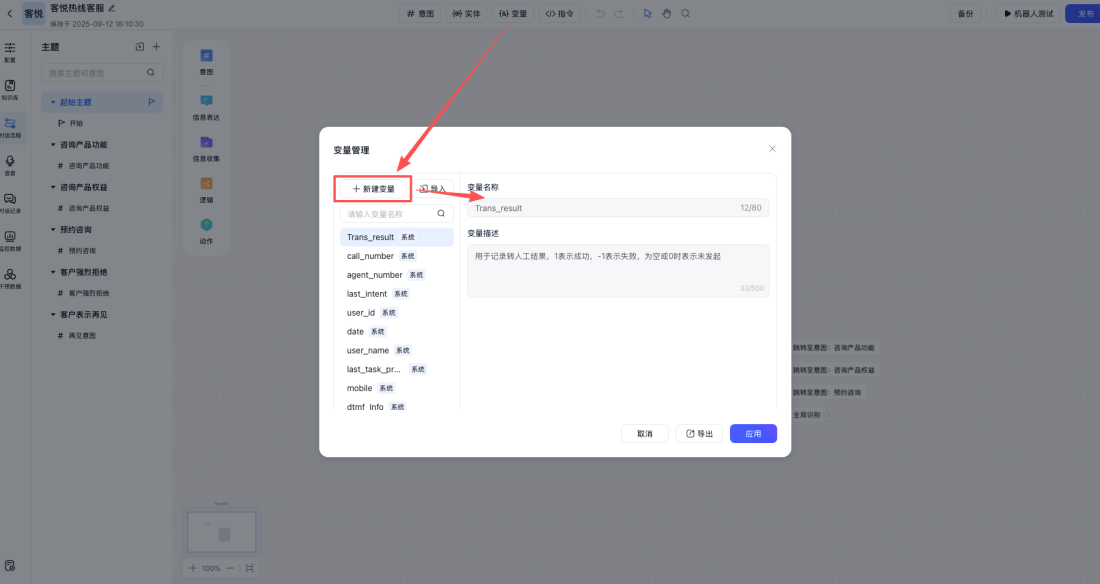Viewport: 1100px width, 584px height.
Task: Open the 对话记录 sidebar section
Action: click(x=11, y=202)
